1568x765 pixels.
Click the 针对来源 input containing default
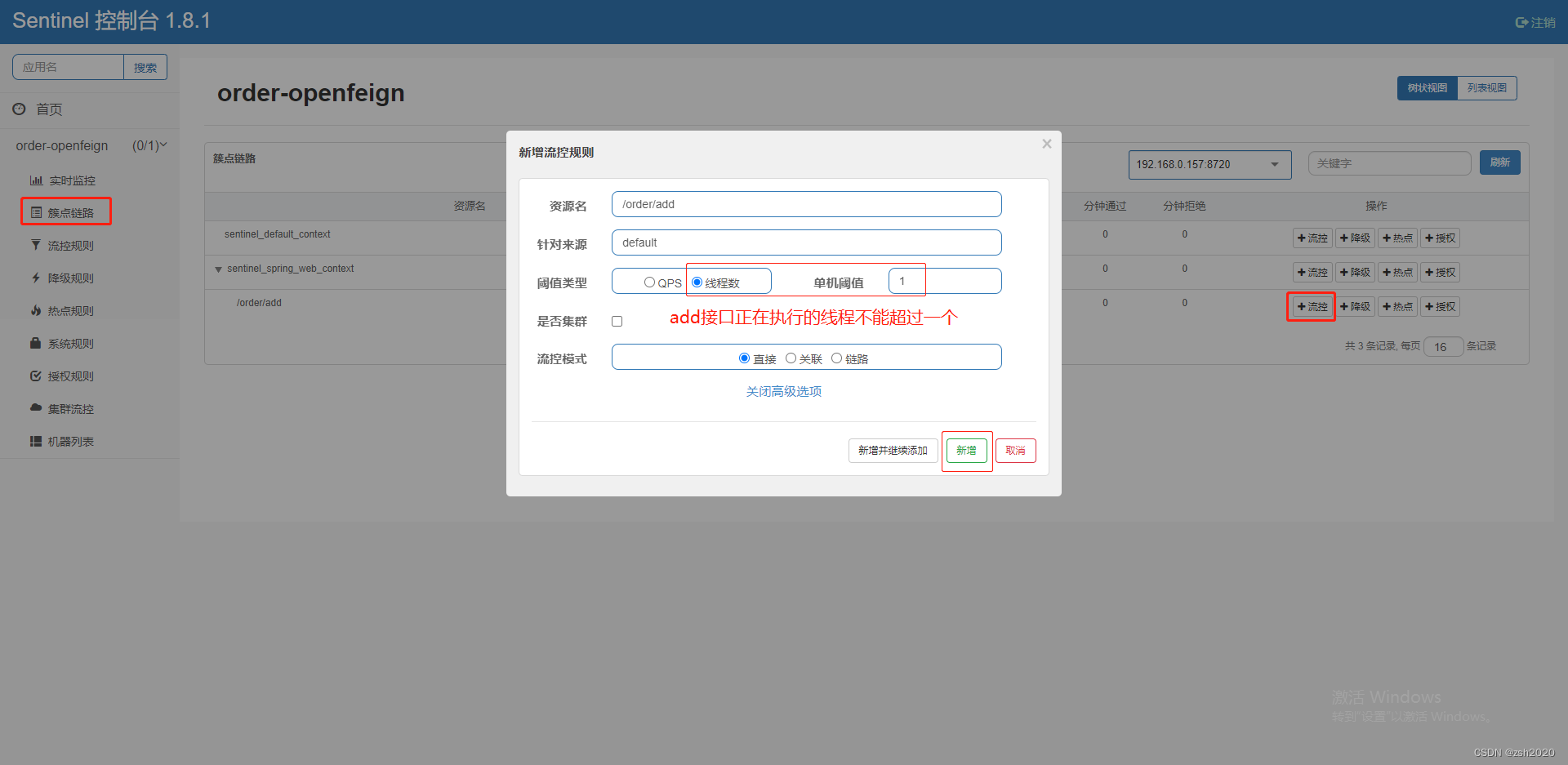(x=806, y=242)
